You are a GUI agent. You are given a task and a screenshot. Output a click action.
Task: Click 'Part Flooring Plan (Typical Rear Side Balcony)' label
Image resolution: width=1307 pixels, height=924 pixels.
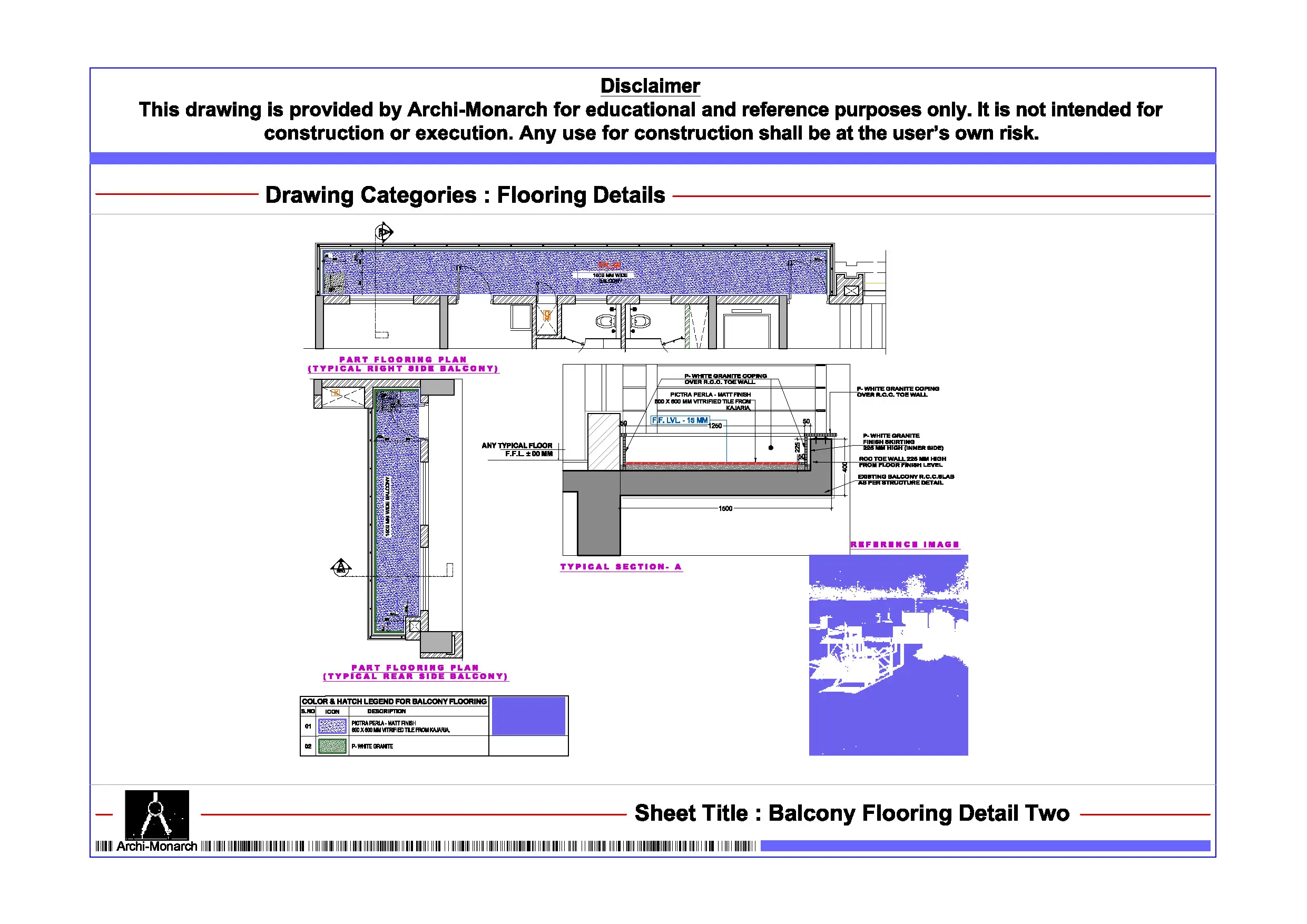tap(415, 672)
